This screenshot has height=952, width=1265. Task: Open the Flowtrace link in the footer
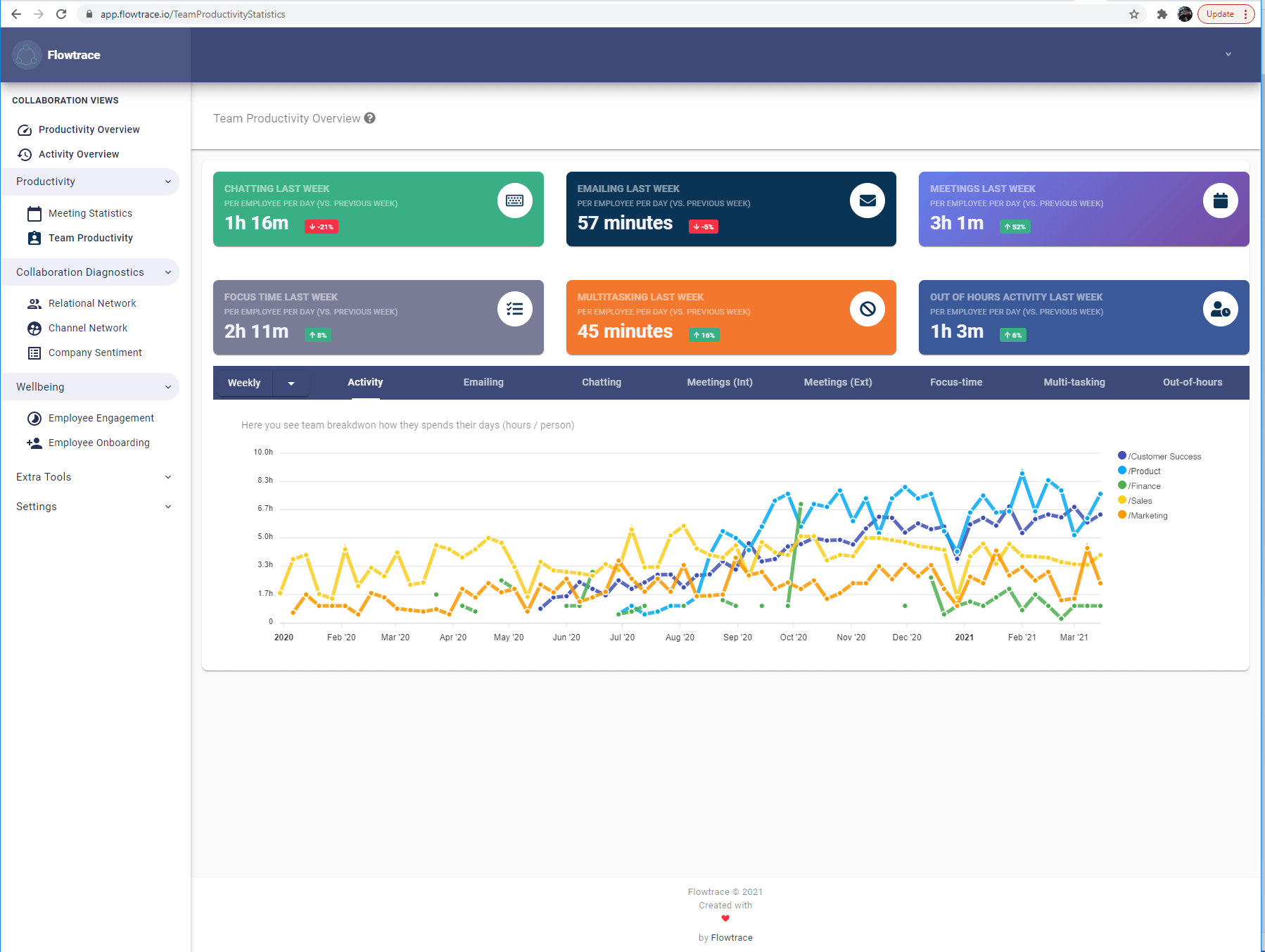tap(732, 937)
